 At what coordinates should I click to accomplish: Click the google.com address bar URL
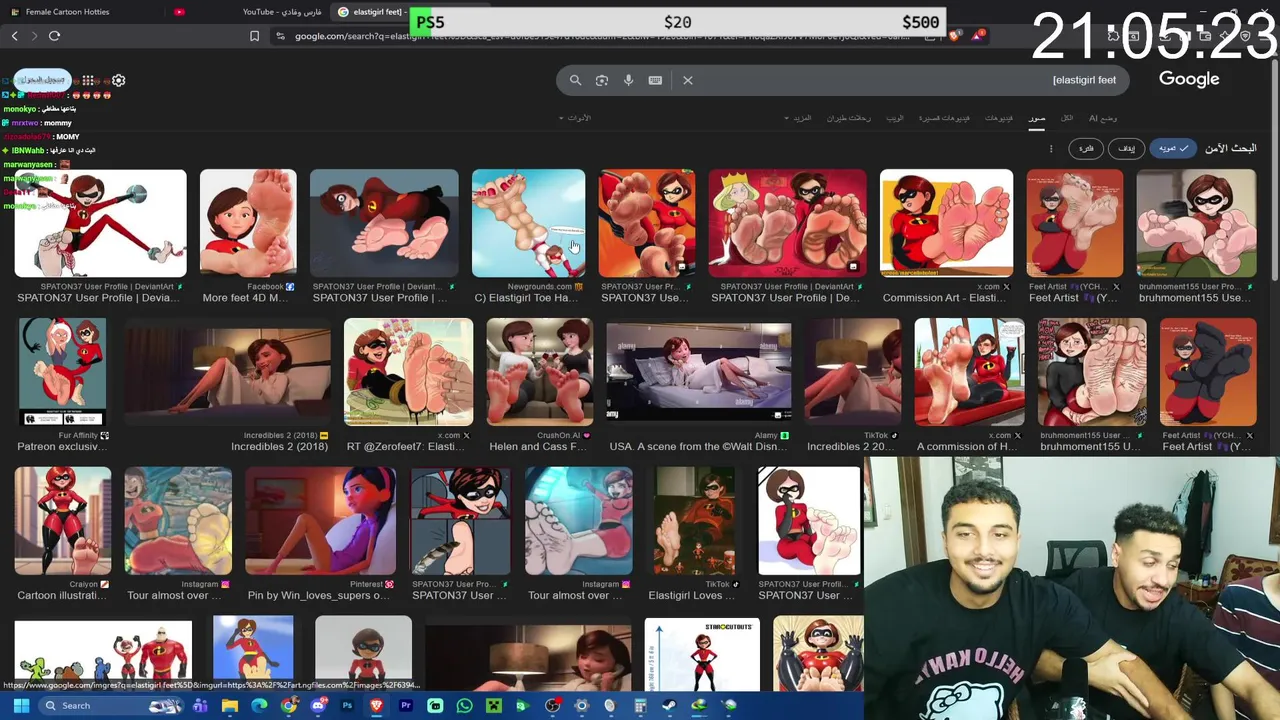coord(601,36)
